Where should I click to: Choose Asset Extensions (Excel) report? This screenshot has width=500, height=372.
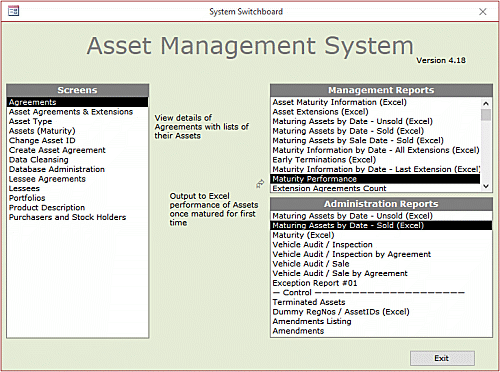(x=376, y=112)
